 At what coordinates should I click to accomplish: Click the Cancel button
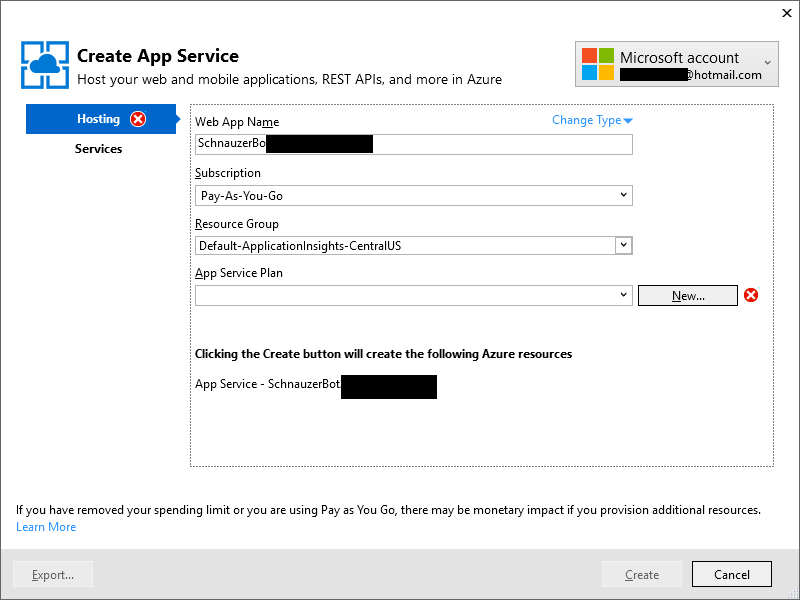pyautogui.click(x=732, y=574)
